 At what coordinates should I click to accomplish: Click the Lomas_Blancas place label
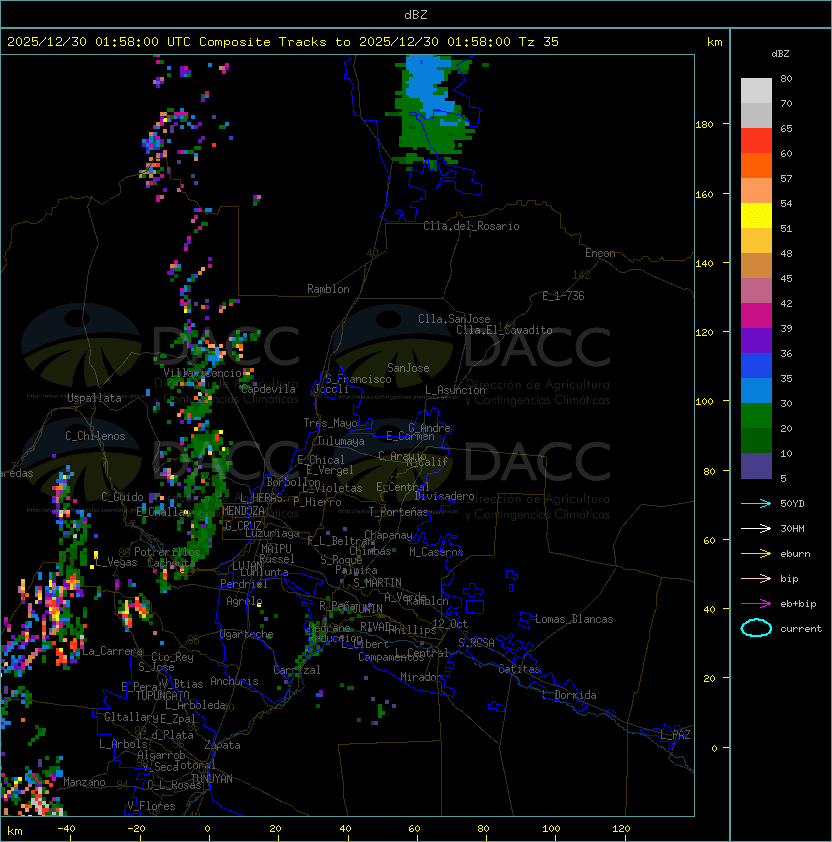(x=574, y=619)
